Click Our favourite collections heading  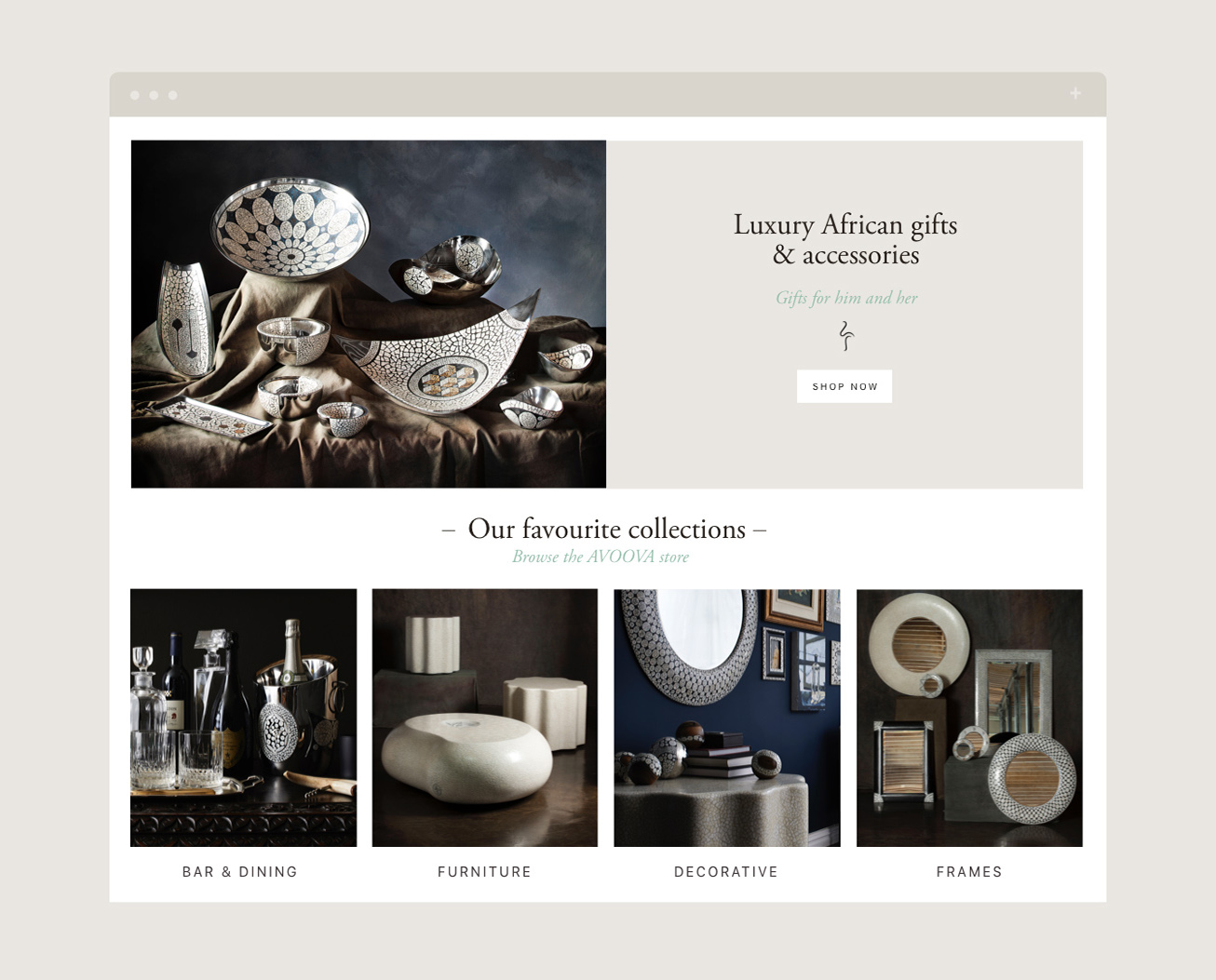(x=605, y=529)
